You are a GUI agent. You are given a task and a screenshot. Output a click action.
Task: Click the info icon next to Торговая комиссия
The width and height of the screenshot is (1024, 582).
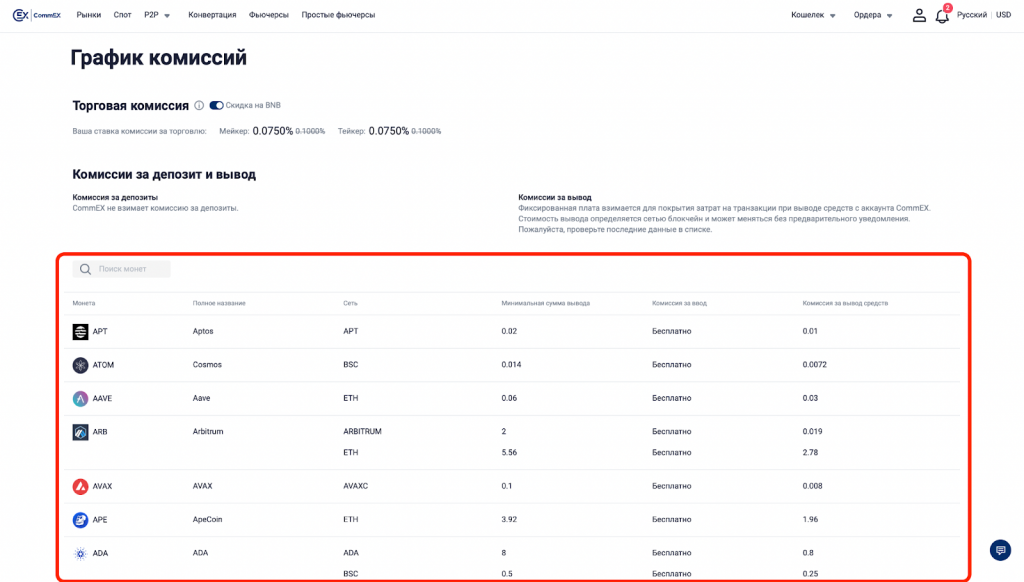coord(199,105)
